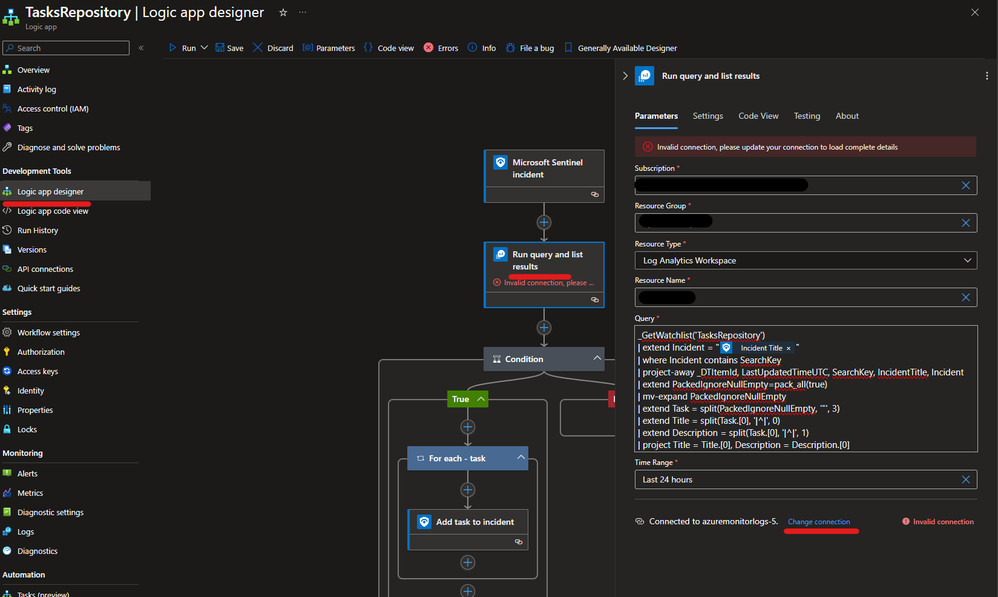Open the Settings tab in details panel
Viewport: 998px width, 597px height.
(x=708, y=116)
